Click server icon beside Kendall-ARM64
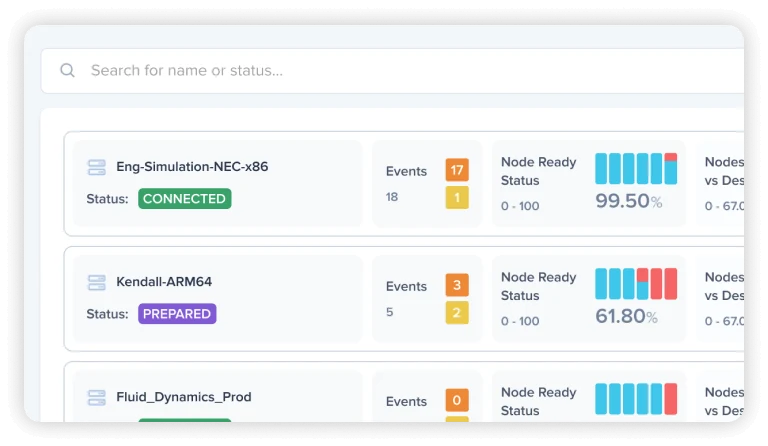The height and width of the screenshot is (446, 768). tap(96, 282)
